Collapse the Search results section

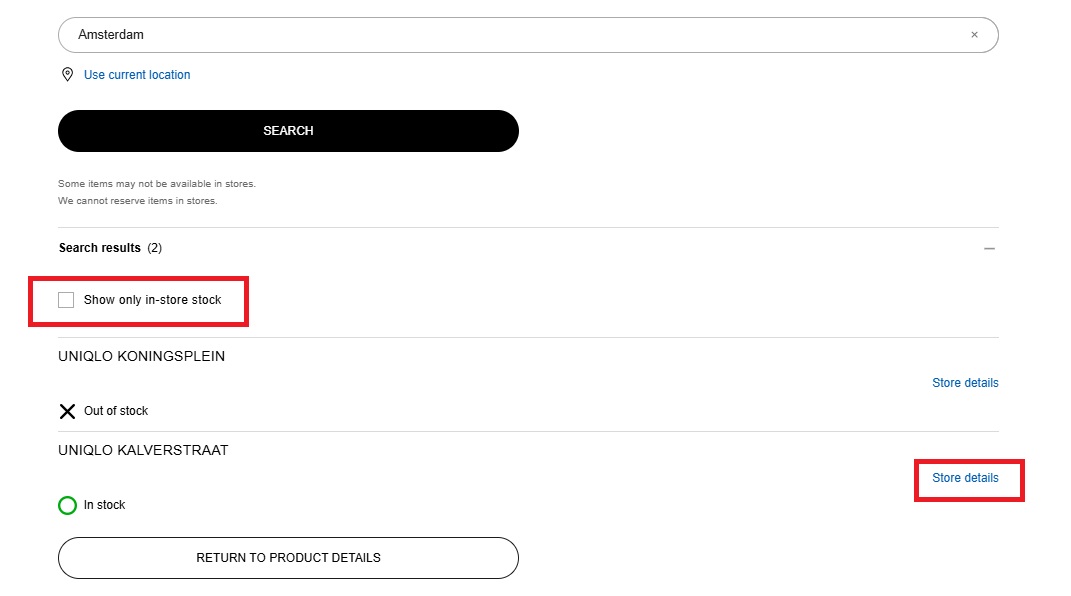pos(989,248)
